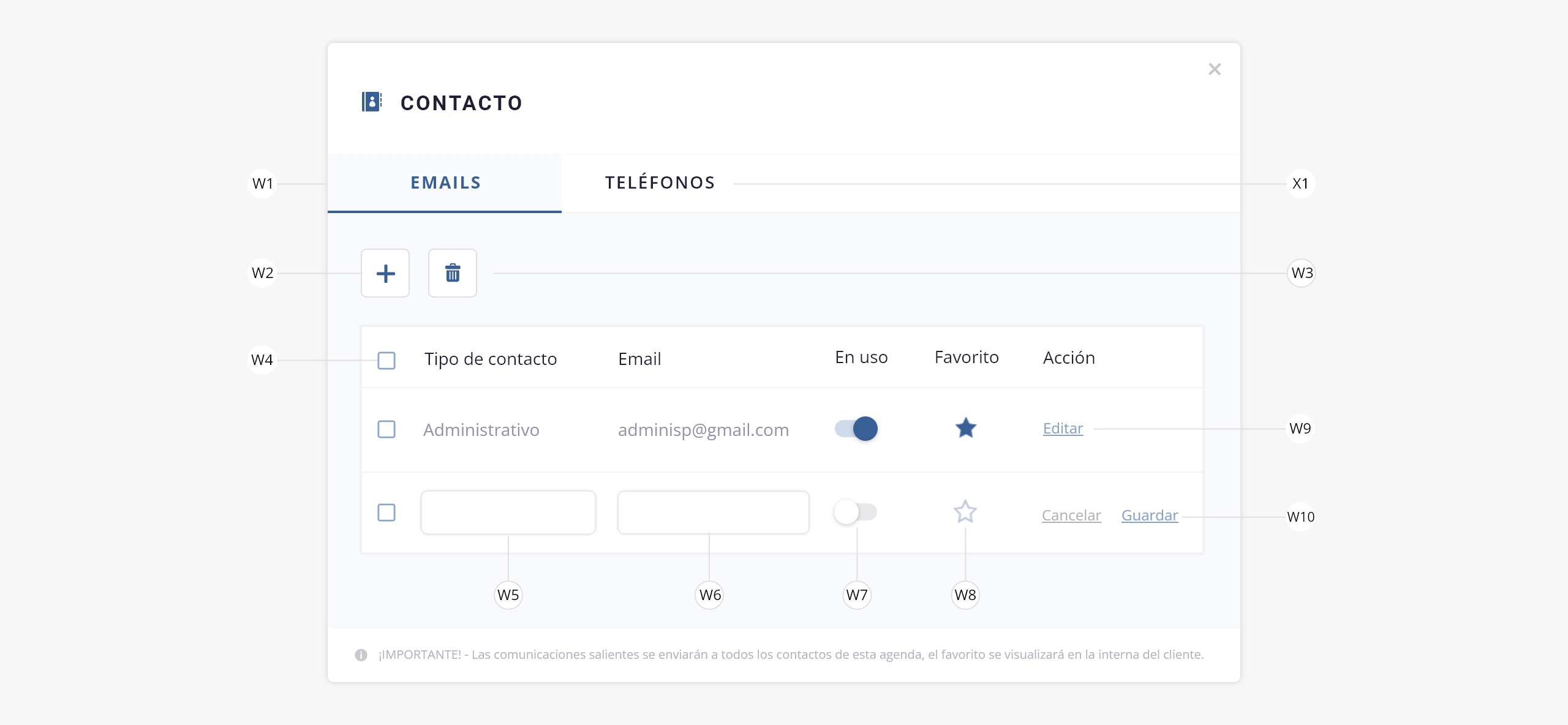The image size is (1568, 725).
Task: Switch to the Teléfonos tab
Action: coord(660,182)
